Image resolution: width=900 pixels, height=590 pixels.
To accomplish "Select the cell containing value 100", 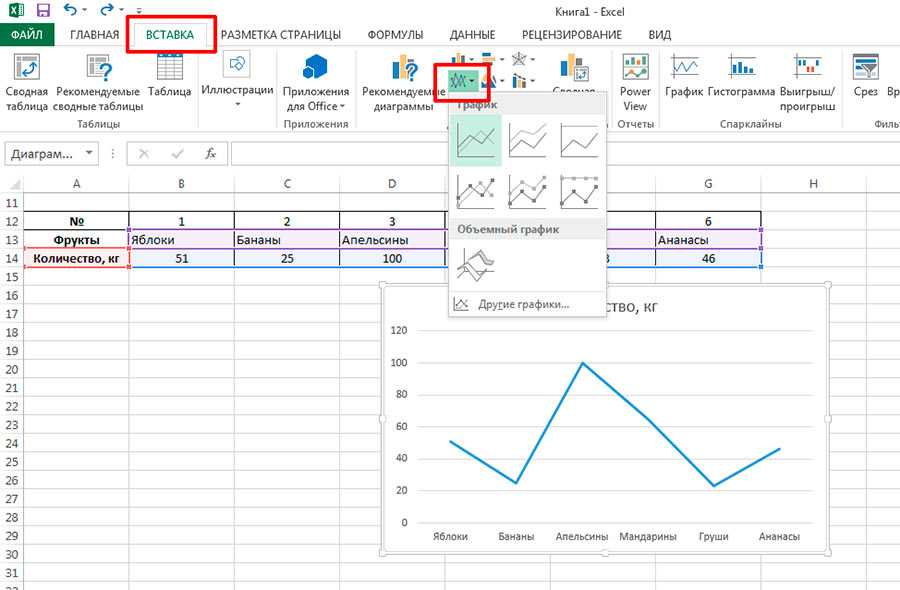I will 392,258.
